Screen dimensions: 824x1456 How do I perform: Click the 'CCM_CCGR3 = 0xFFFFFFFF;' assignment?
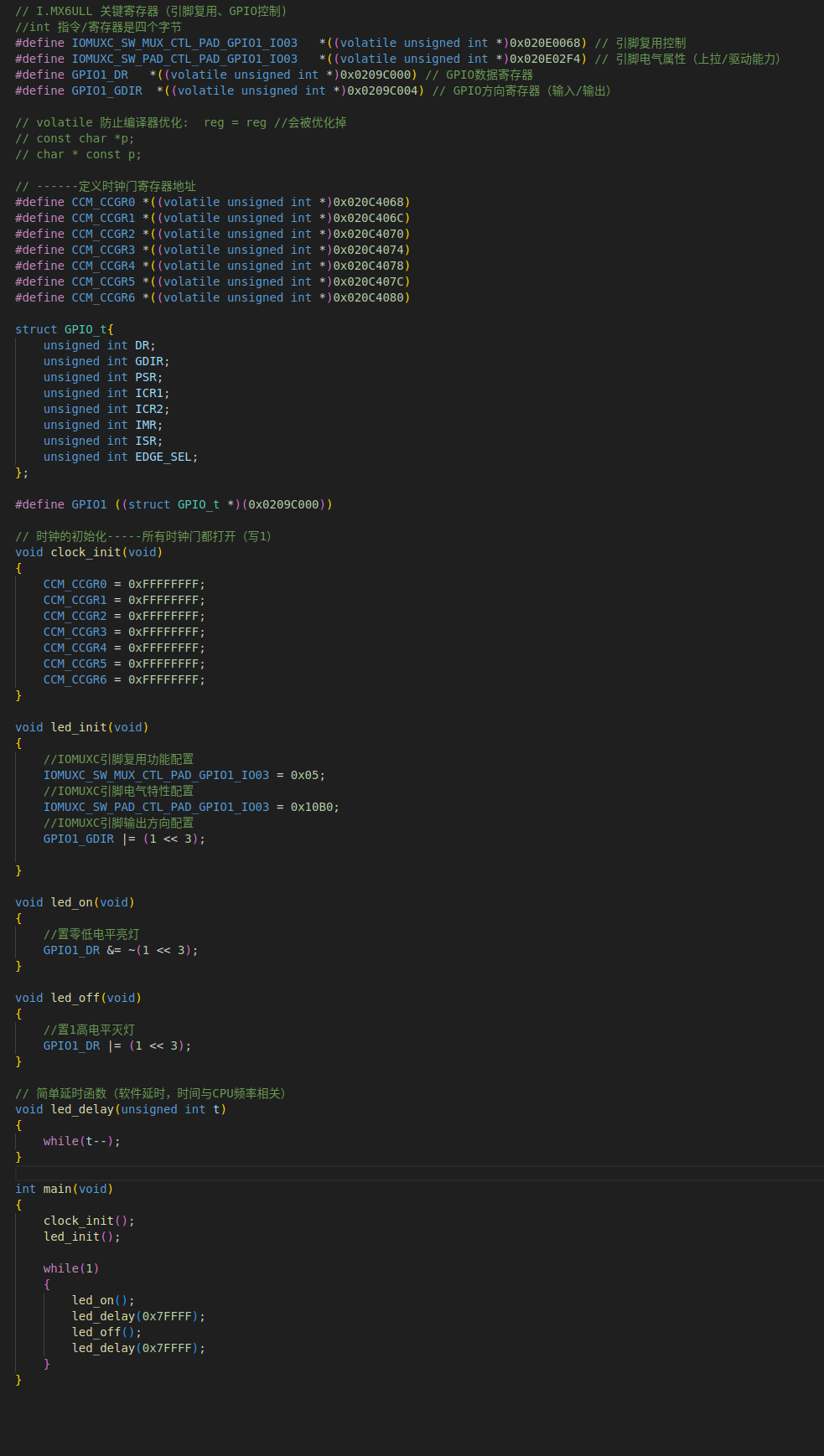click(x=124, y=632)
